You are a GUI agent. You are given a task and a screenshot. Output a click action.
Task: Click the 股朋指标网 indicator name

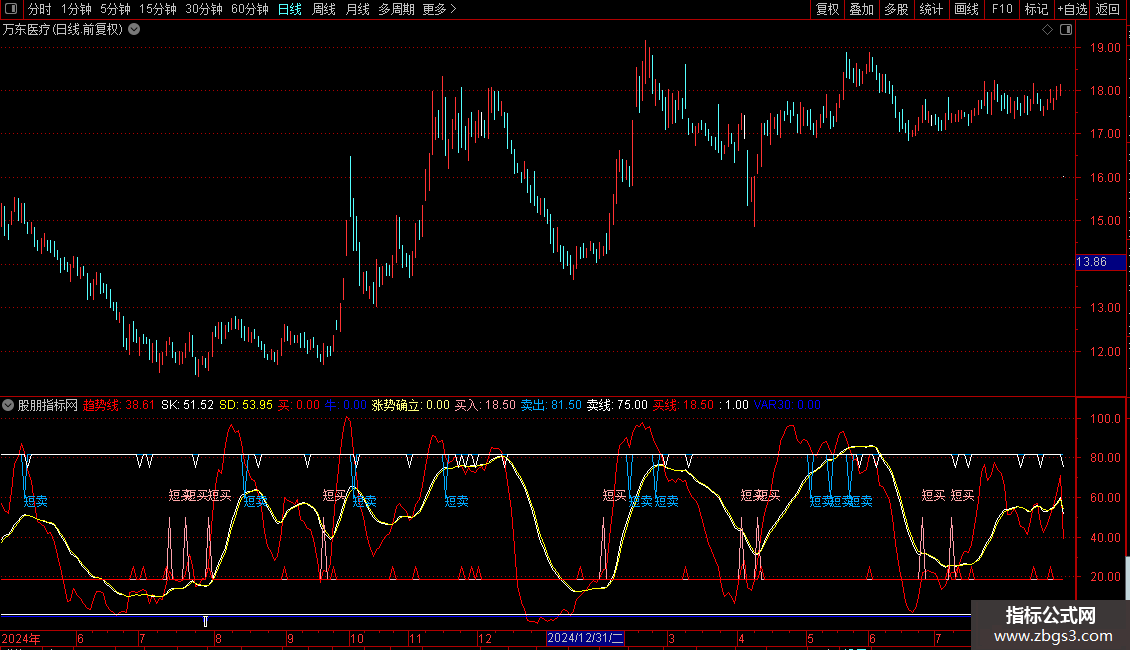click(48, 405)
